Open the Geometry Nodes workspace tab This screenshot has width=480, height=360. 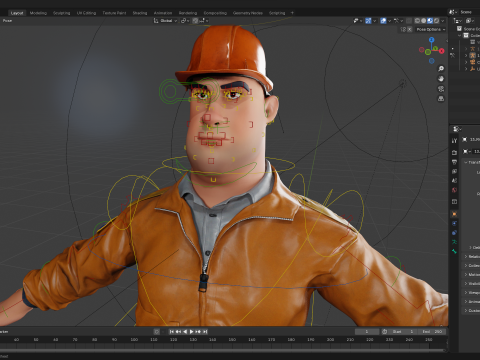tap(248, 13)
